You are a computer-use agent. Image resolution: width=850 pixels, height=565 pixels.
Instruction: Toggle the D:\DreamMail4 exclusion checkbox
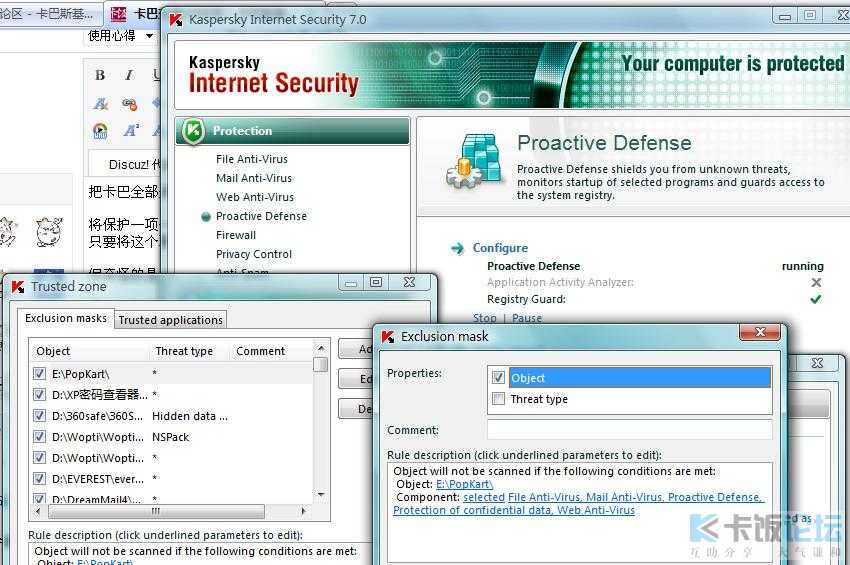pyautogui.click(x=39, y=498)
